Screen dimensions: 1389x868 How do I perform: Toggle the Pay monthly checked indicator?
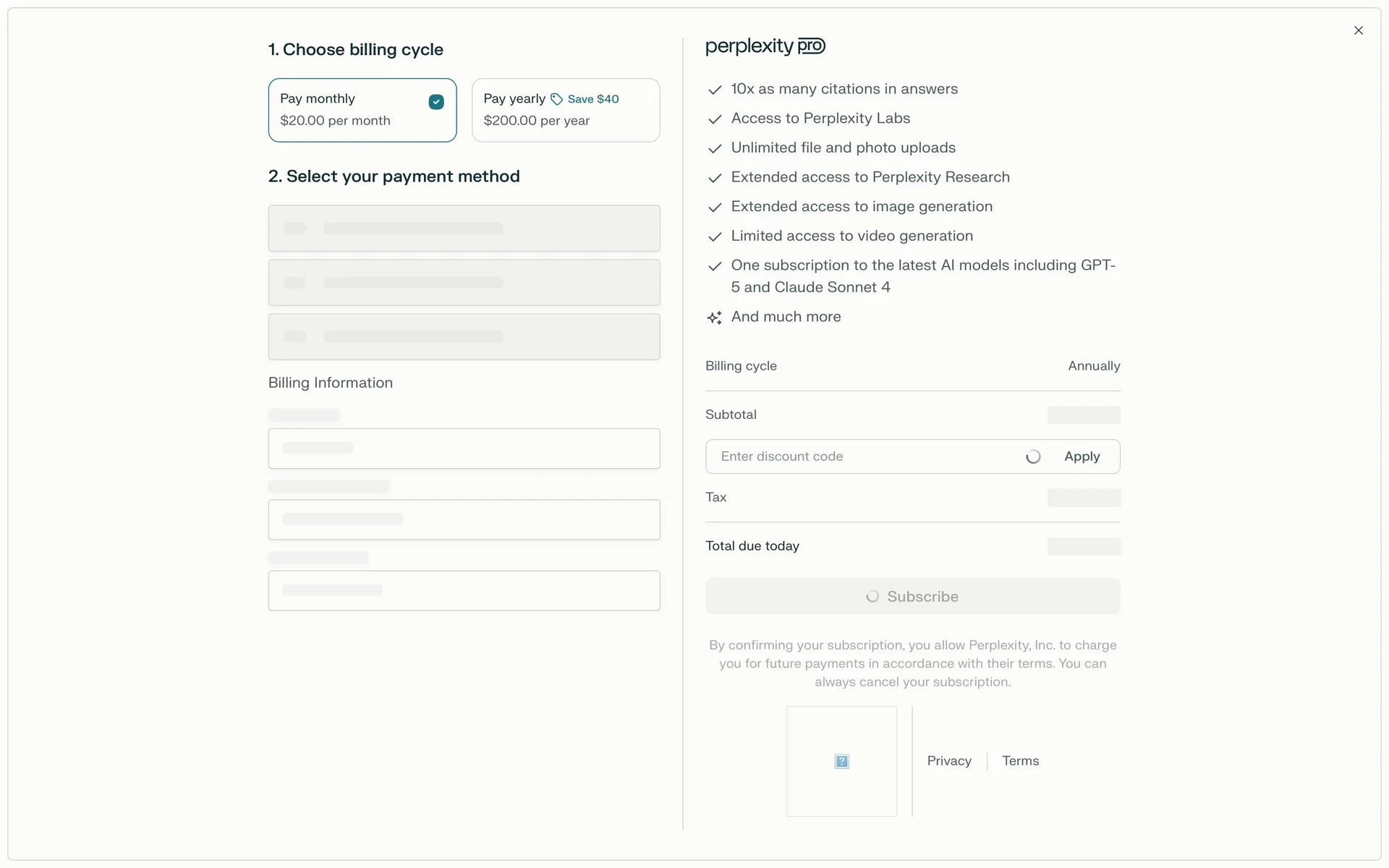tap(436, 102)
